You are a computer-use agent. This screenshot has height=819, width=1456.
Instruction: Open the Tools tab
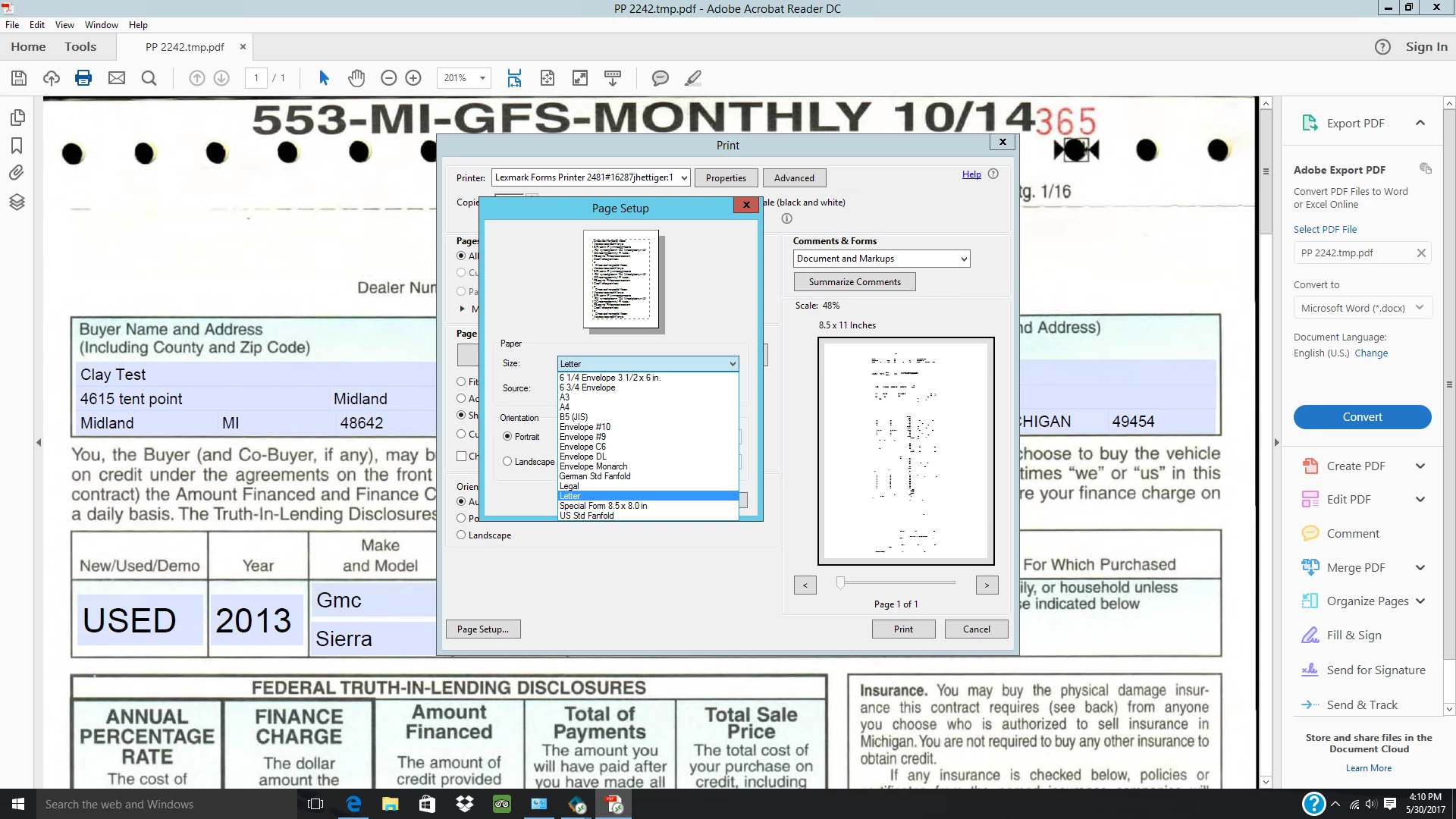coord(80,47)
